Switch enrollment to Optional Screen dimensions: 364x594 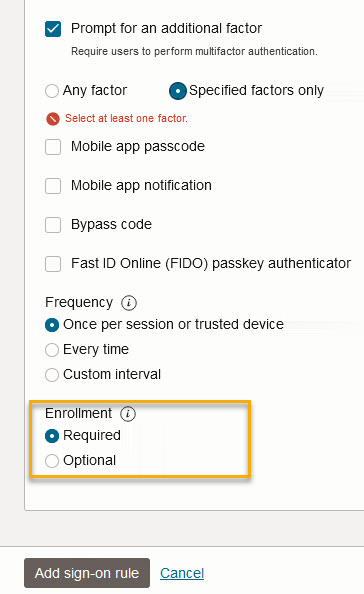[x=52, y=461]
